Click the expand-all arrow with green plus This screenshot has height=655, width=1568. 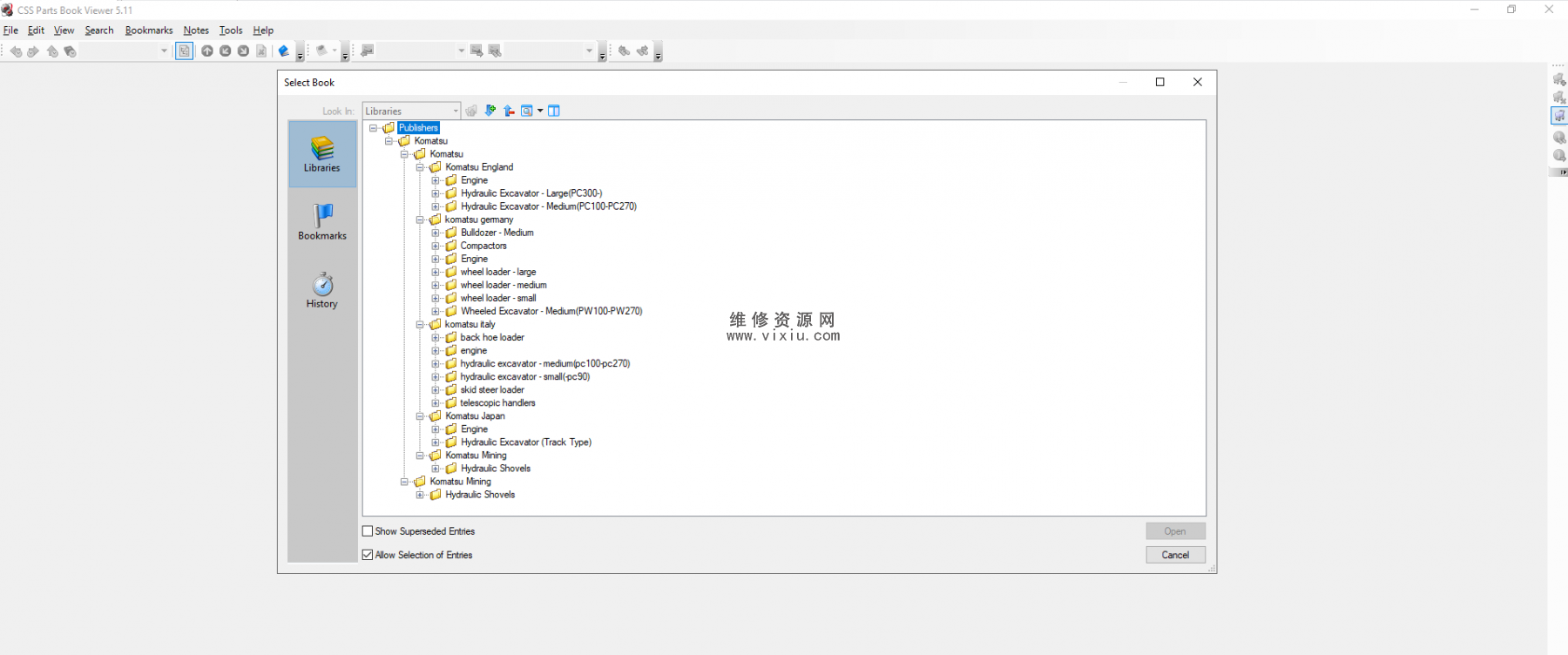(490, 111)
